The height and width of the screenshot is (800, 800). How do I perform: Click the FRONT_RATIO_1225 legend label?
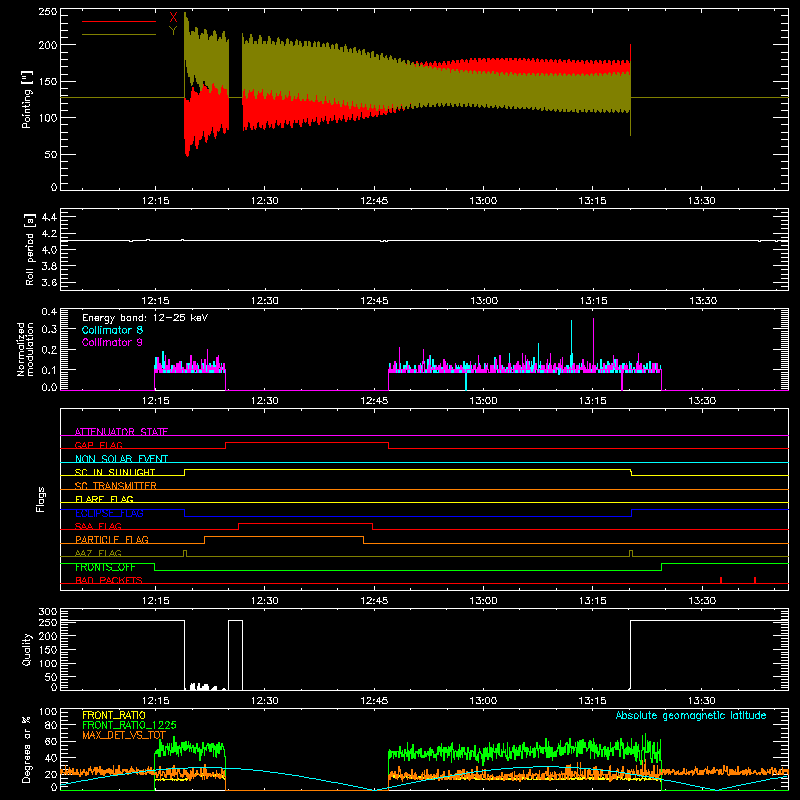click(129, 725)
